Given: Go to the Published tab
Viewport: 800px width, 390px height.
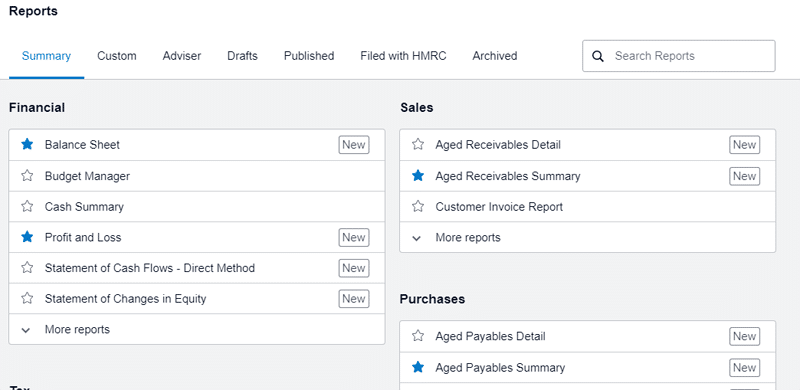Looking at the screenshot, I should (x=309, y=56).
